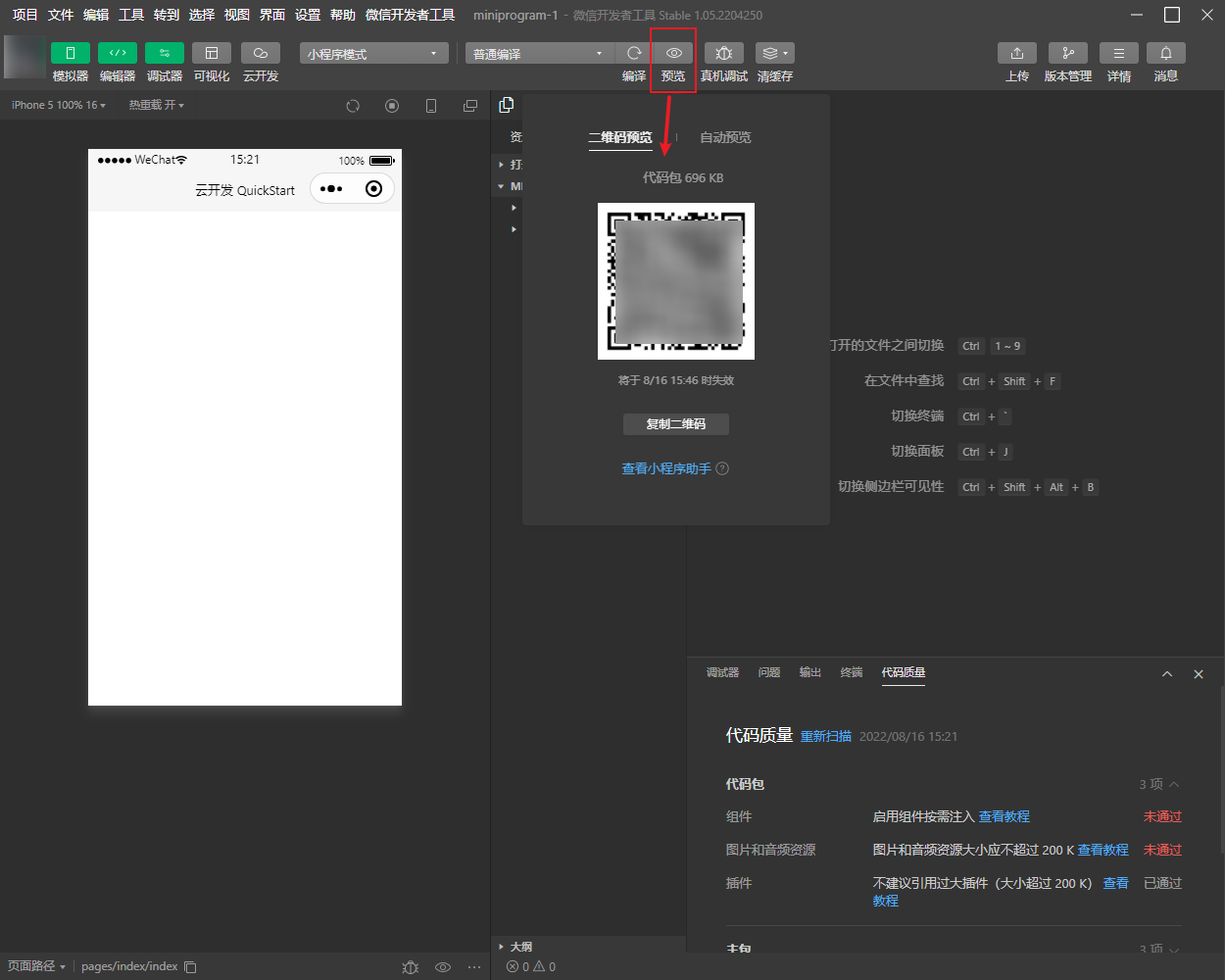1225x980 pixels.
Task: Click the 重新扫描 rescan link
Action: tap(826, 736)
